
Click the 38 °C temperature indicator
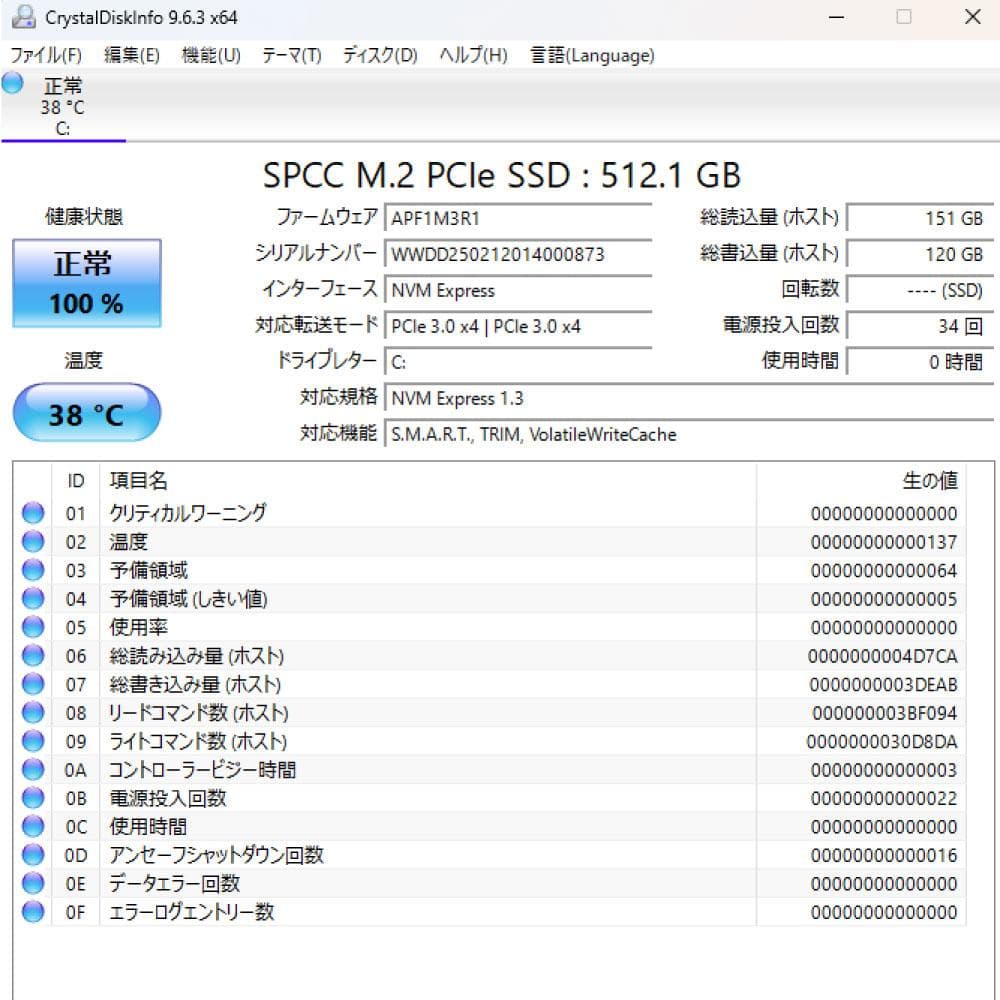[x=86, y=411]
